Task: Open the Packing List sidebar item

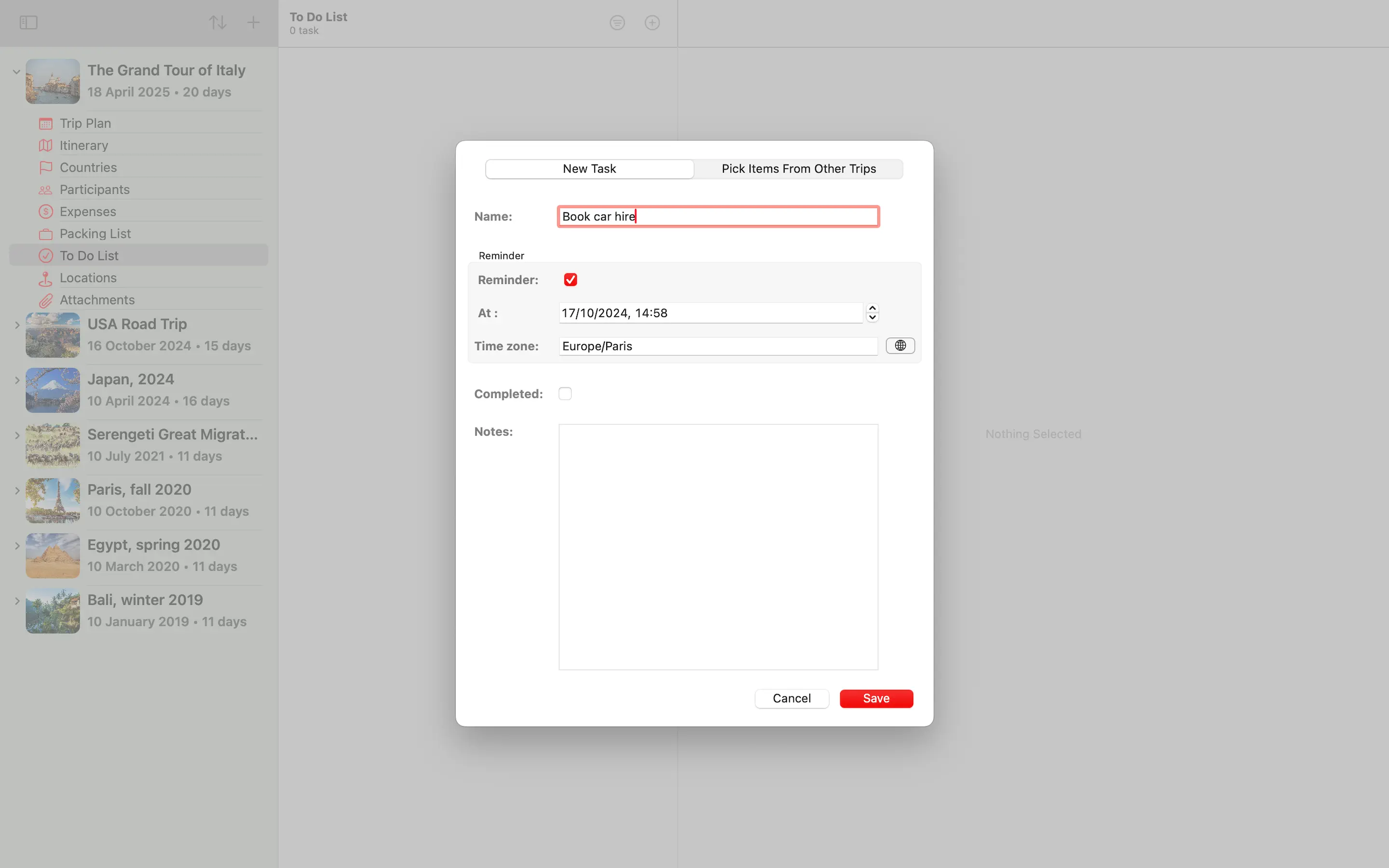Action: coord(95,234)
